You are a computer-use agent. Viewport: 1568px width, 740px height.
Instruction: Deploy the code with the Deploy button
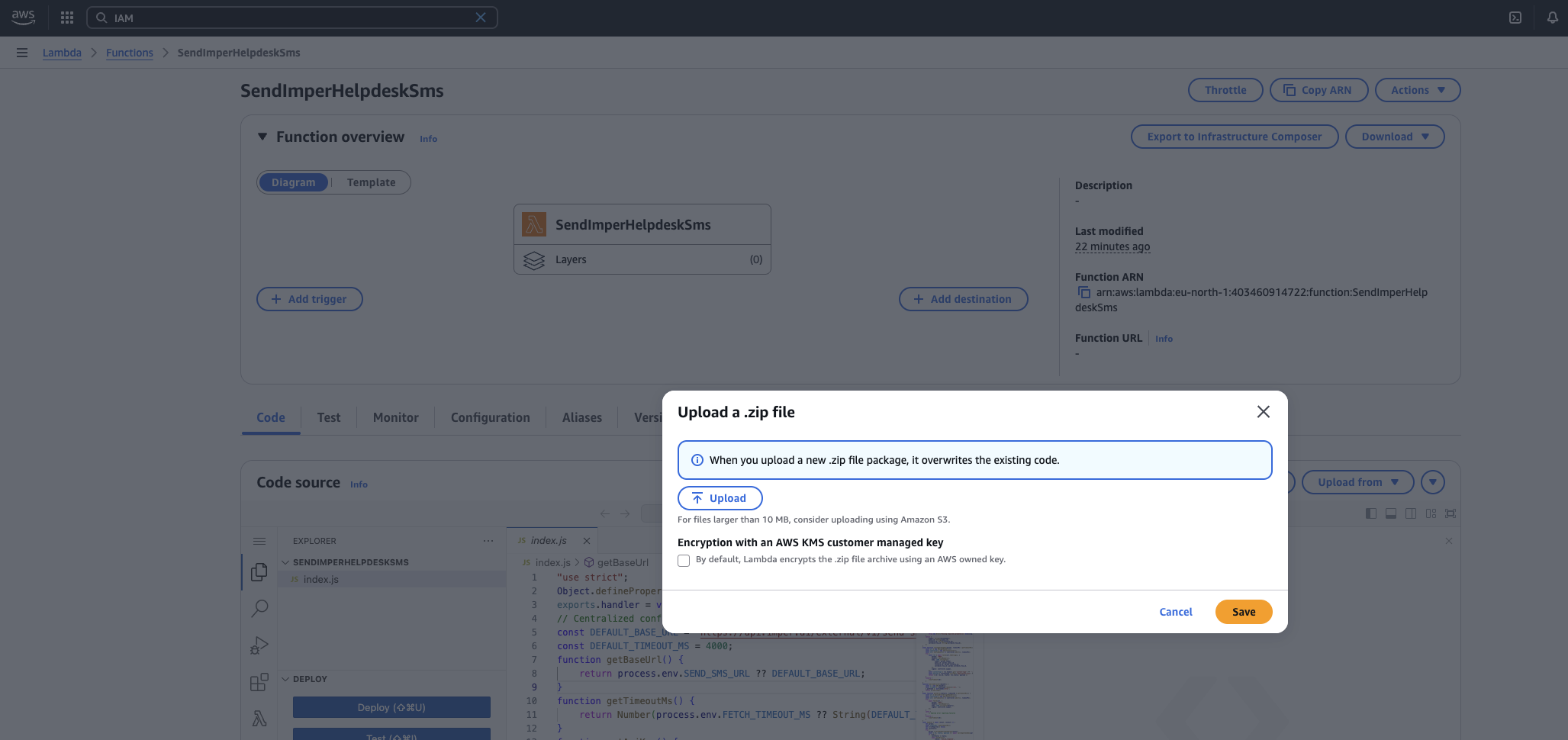pyautogui.click(x=391, y=707)
